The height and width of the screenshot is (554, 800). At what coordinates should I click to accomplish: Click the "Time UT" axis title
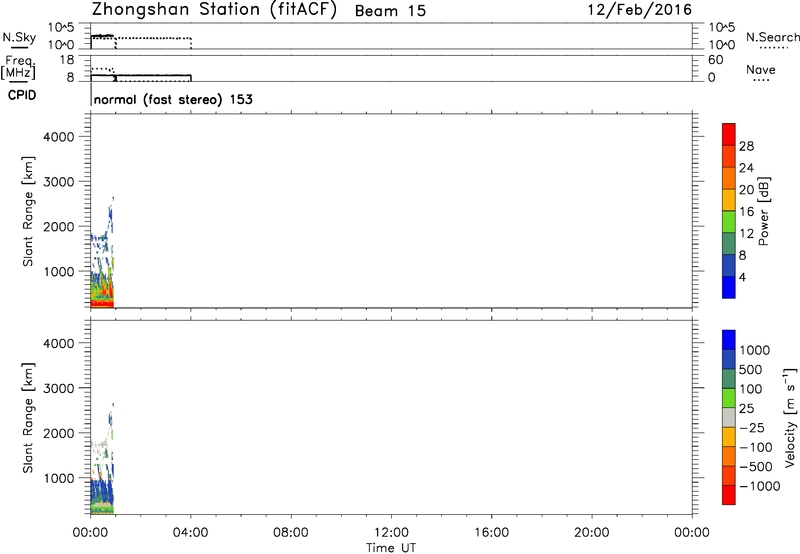click(391, 548)
